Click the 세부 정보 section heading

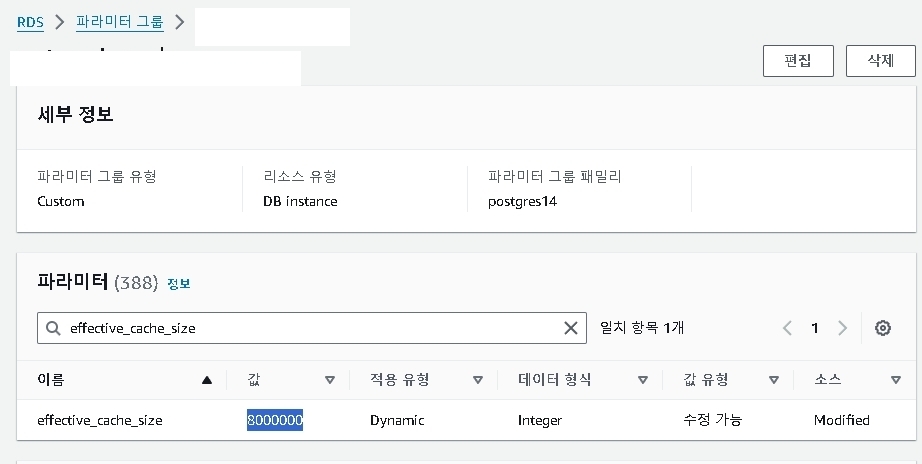(x=75, y=114)
